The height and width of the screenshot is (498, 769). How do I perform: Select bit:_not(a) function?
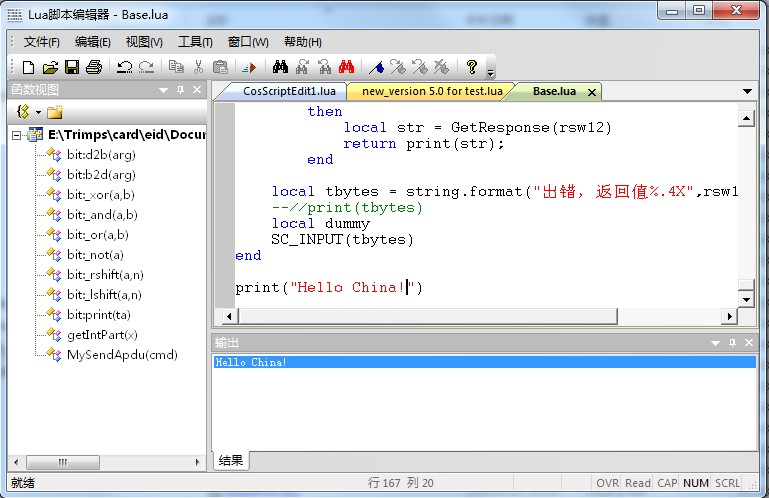[x=95, y=255]
